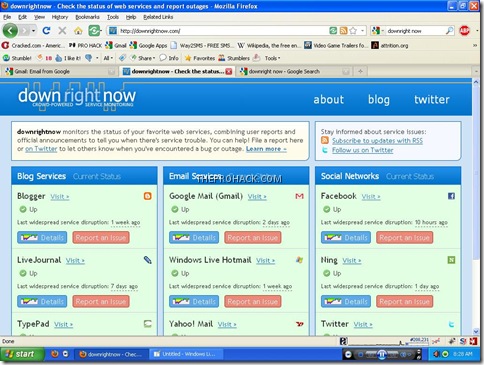Click the Twitter bird service icon
Image resolution: width=484 pixels, height=365 pixels.
[x=451, y=324]
